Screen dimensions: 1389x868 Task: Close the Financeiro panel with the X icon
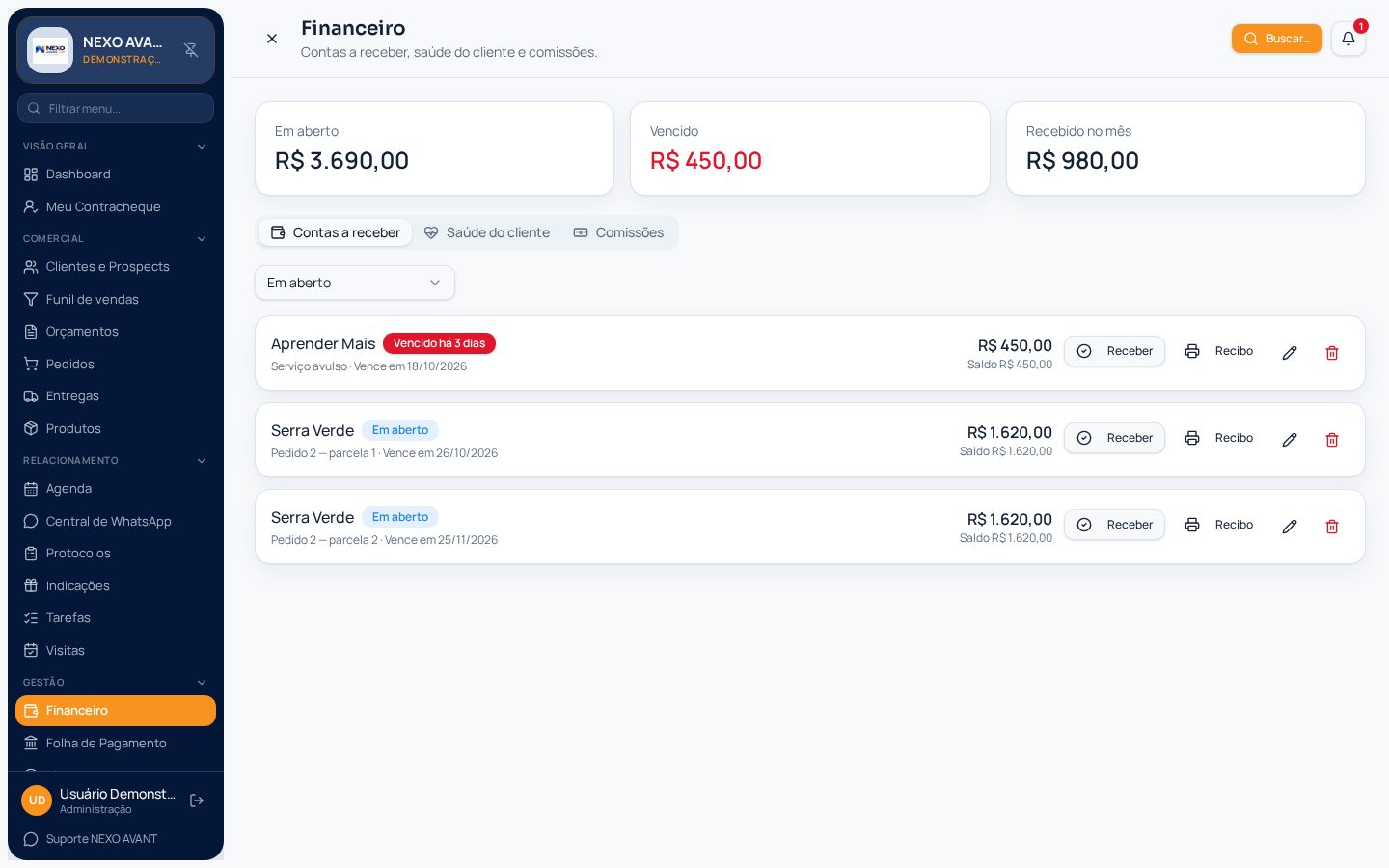coord(272,39)
